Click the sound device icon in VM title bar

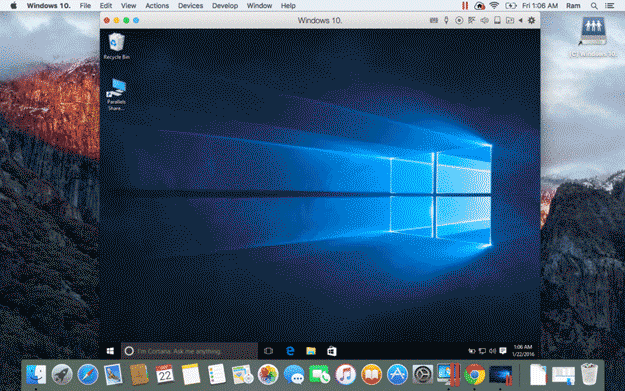[x=484, y=20]
